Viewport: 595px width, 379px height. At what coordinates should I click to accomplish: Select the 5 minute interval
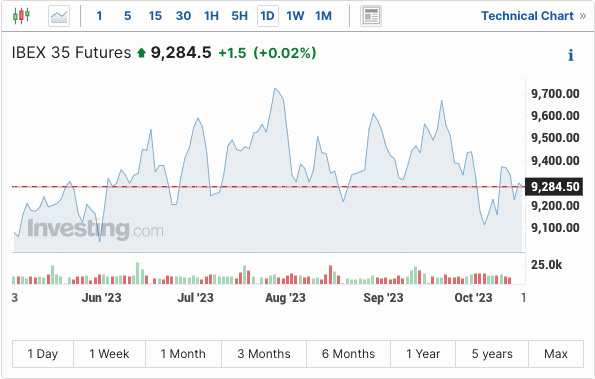click(128, 16)
